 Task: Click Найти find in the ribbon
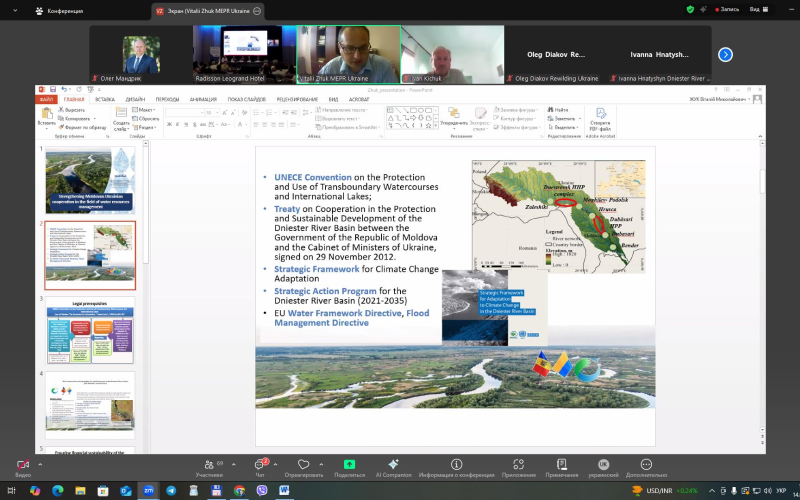click(558, 110)
